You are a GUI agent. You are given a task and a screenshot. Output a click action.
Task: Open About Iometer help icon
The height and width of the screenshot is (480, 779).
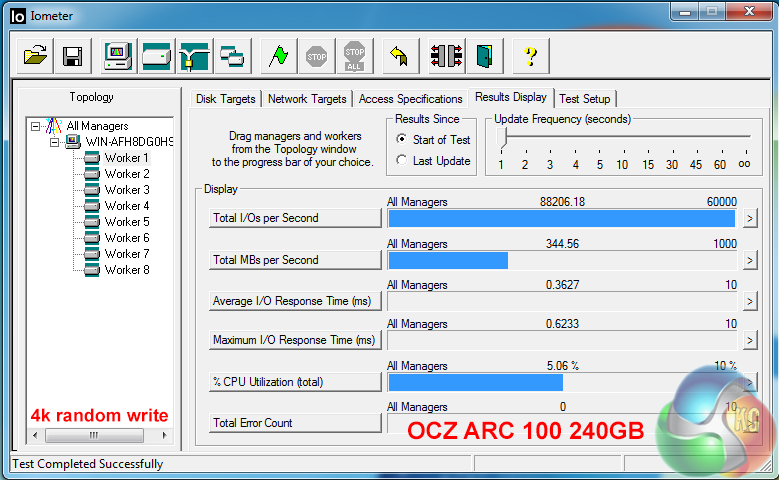531,56
